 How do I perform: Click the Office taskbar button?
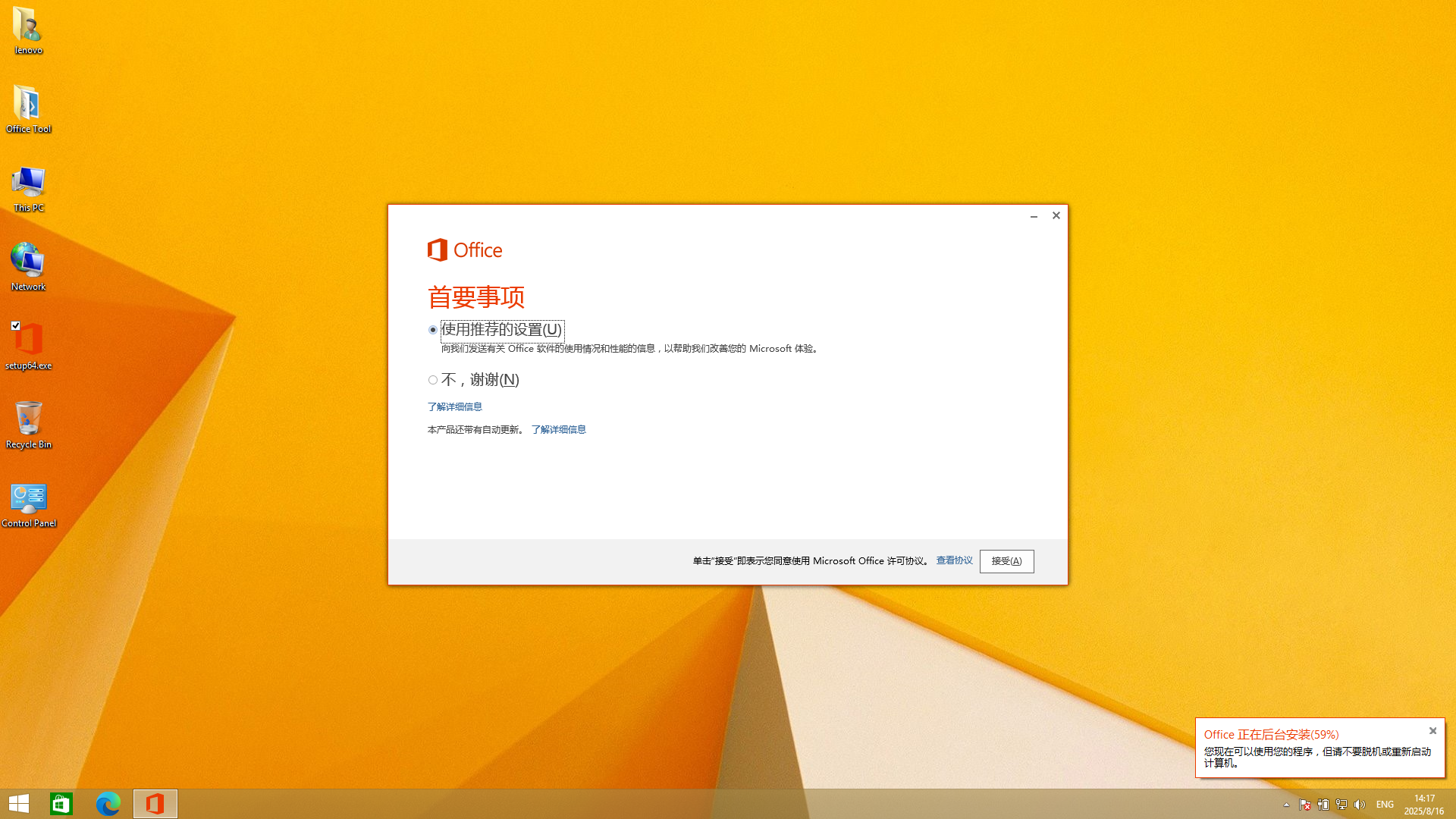155,804
